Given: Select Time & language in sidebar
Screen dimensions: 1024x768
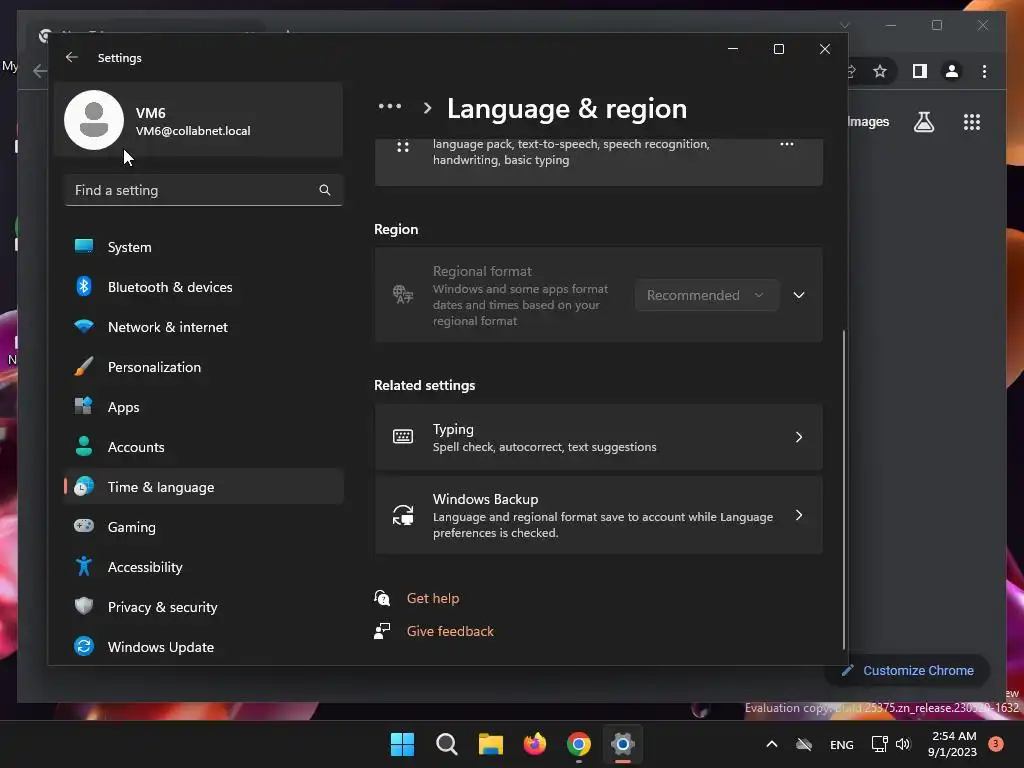Looking at the screenshot, I should pyautogui.click(x=203, y=487).
